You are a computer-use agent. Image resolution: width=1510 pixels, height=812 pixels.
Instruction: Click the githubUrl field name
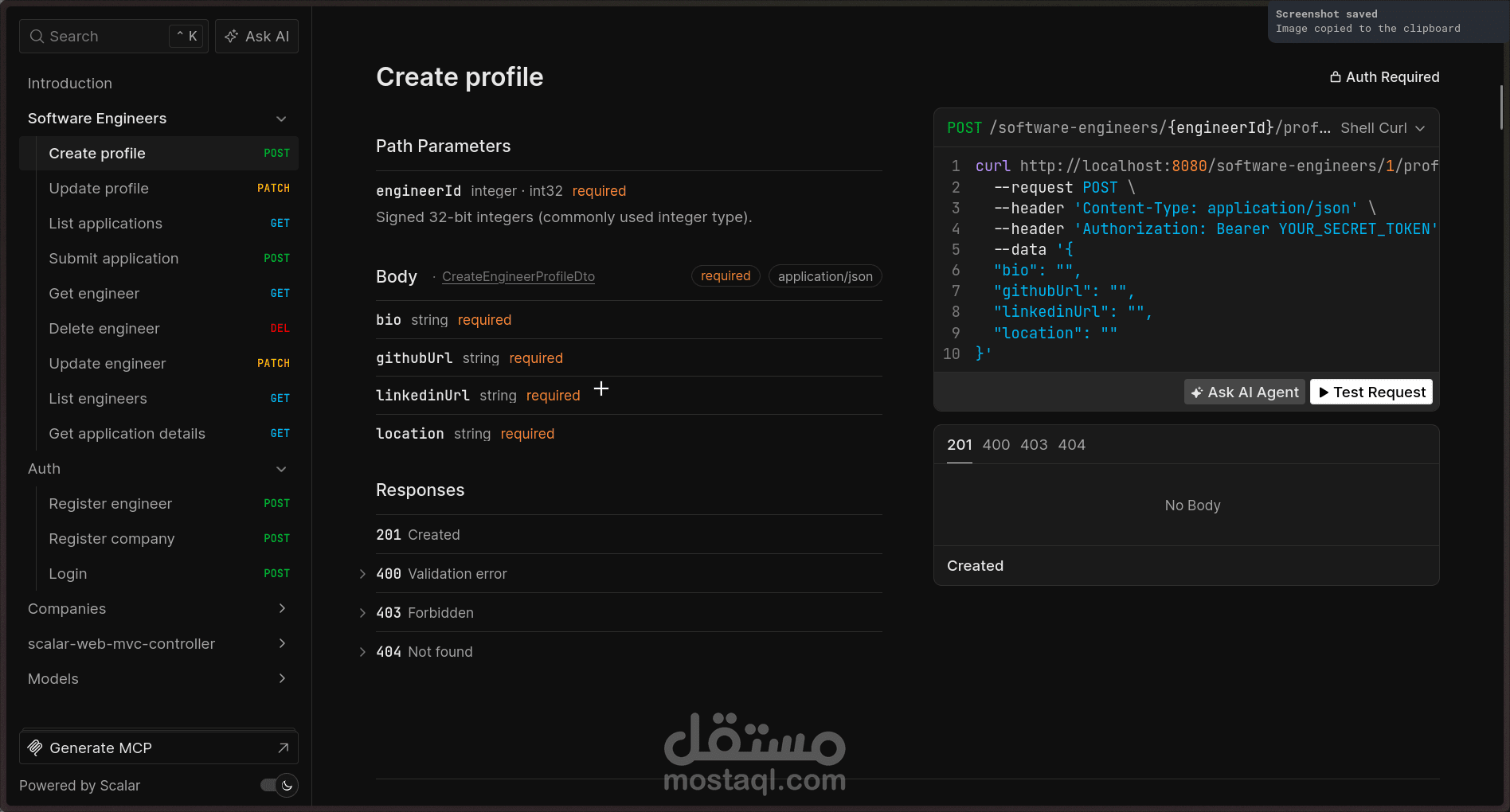[414, 358]
